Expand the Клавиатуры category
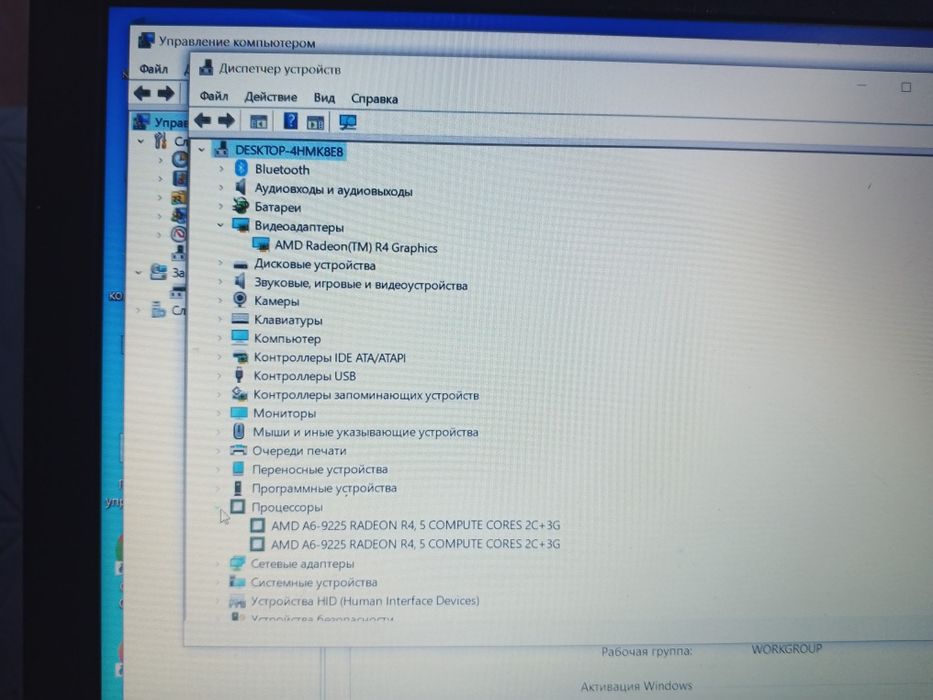The width and height of the screenshot is (933, 700). (220, 319)
